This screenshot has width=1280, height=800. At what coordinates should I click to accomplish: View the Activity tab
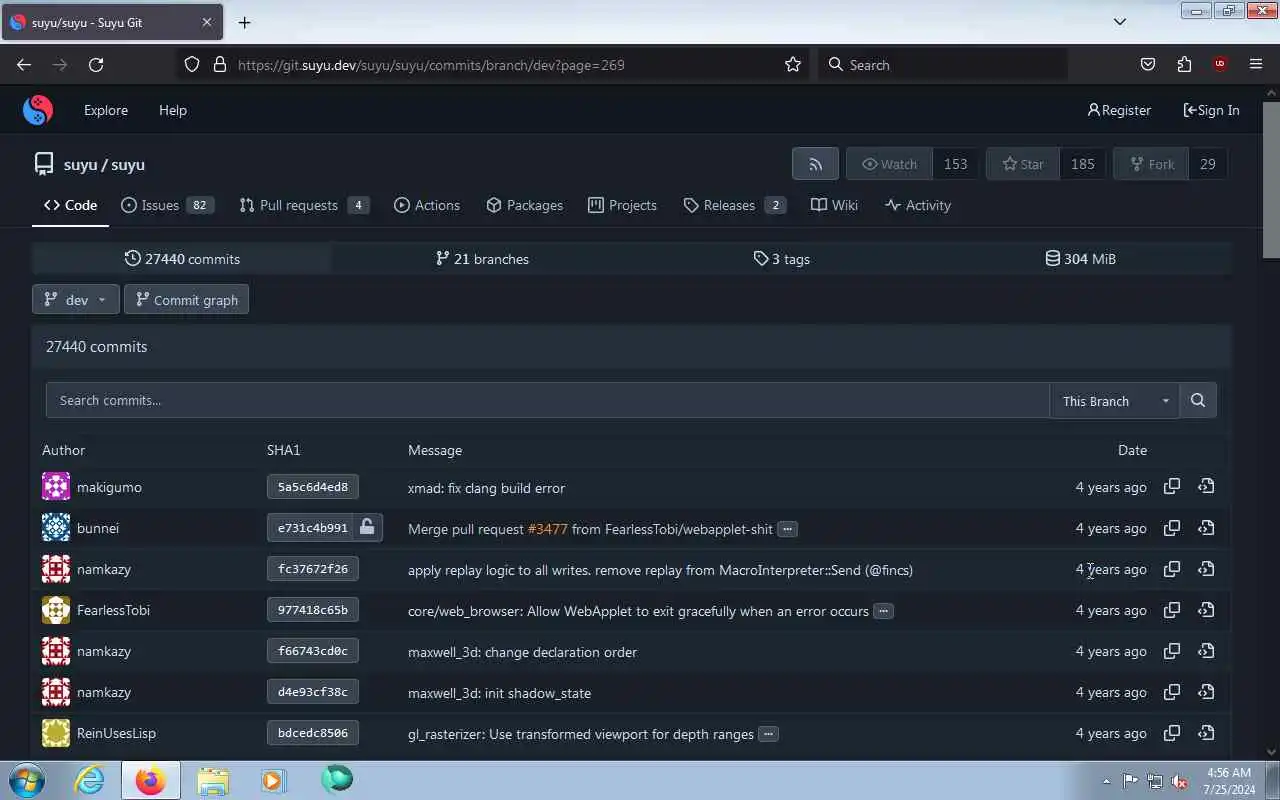pyautogui.click(x=918, y=205)
